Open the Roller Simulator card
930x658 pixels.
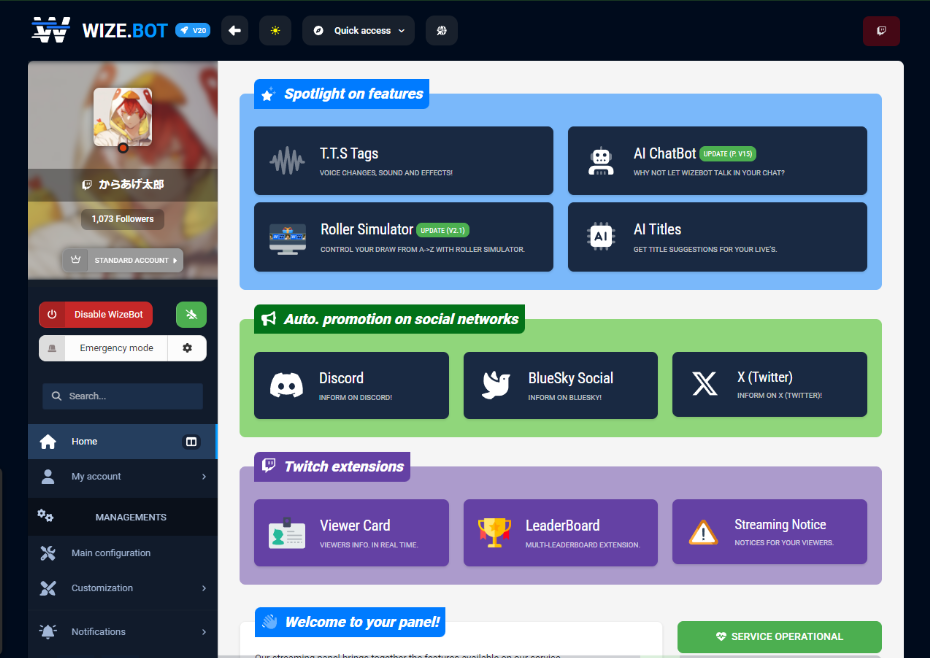click(403, 237)
